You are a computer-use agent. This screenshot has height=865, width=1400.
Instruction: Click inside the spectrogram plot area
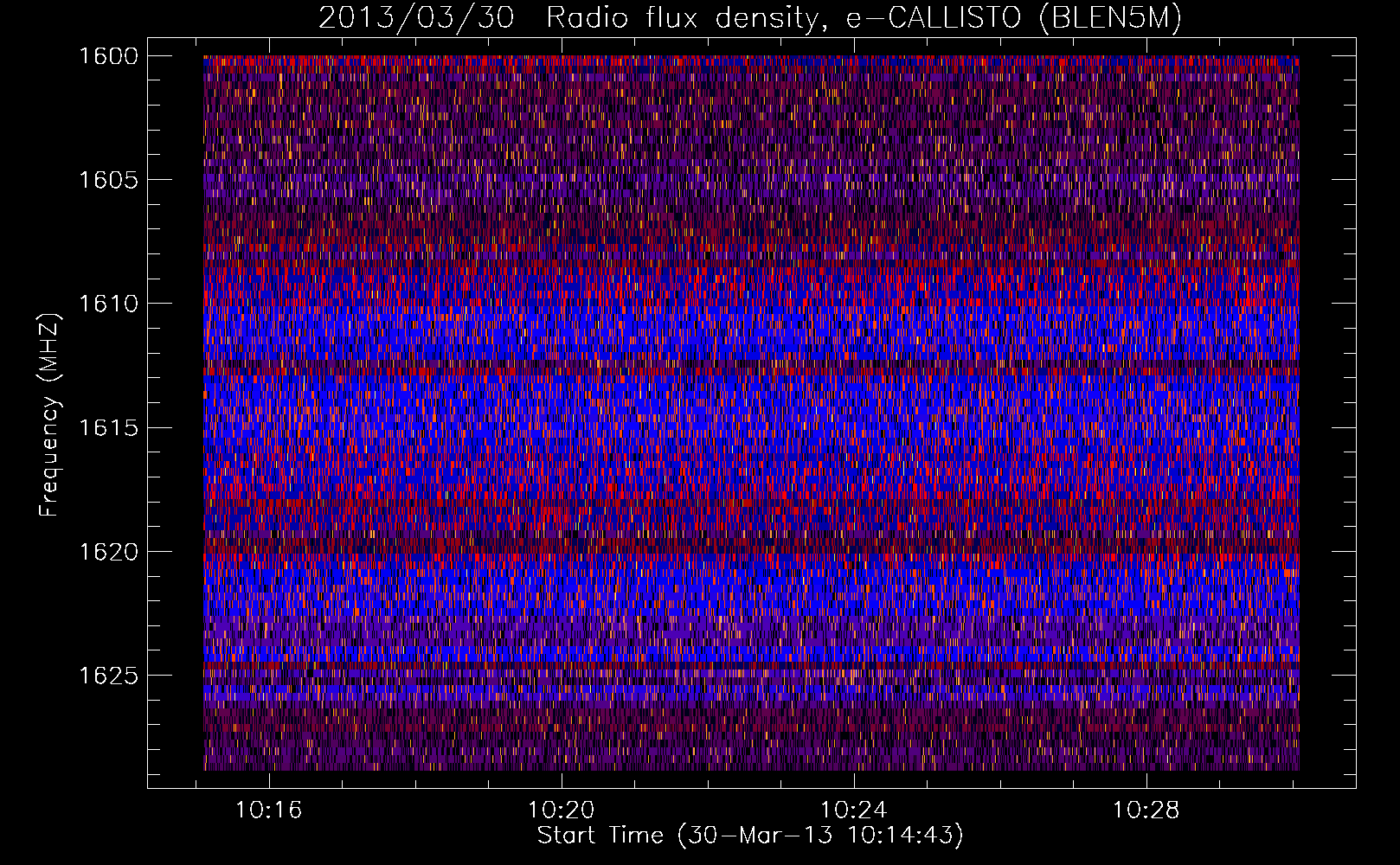751,413
